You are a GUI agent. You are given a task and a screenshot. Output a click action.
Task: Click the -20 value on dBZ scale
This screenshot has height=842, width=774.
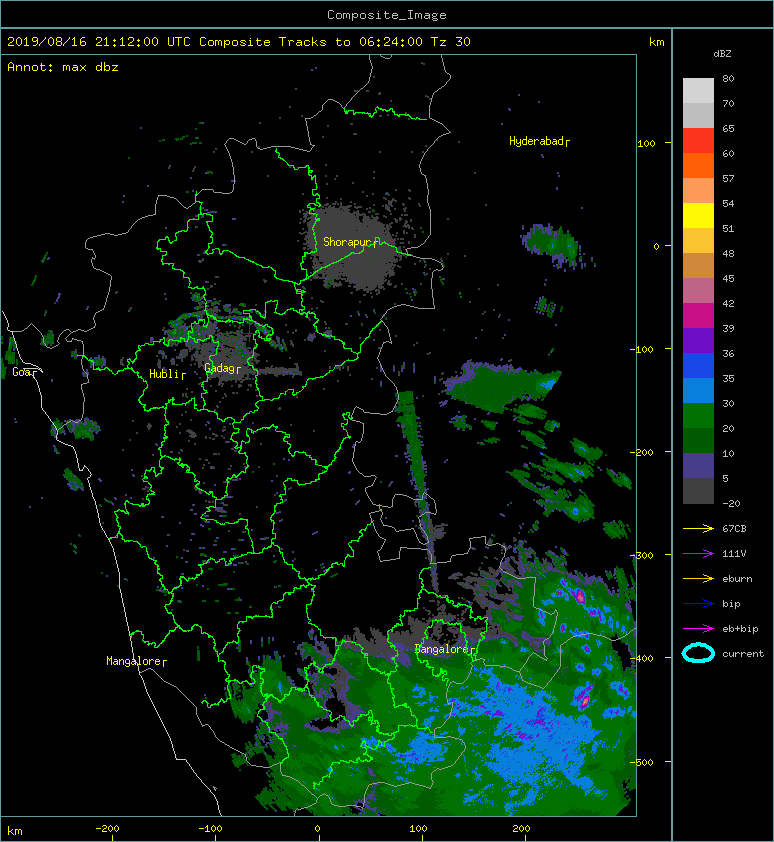pyautogui.click(x=732, y=504)
